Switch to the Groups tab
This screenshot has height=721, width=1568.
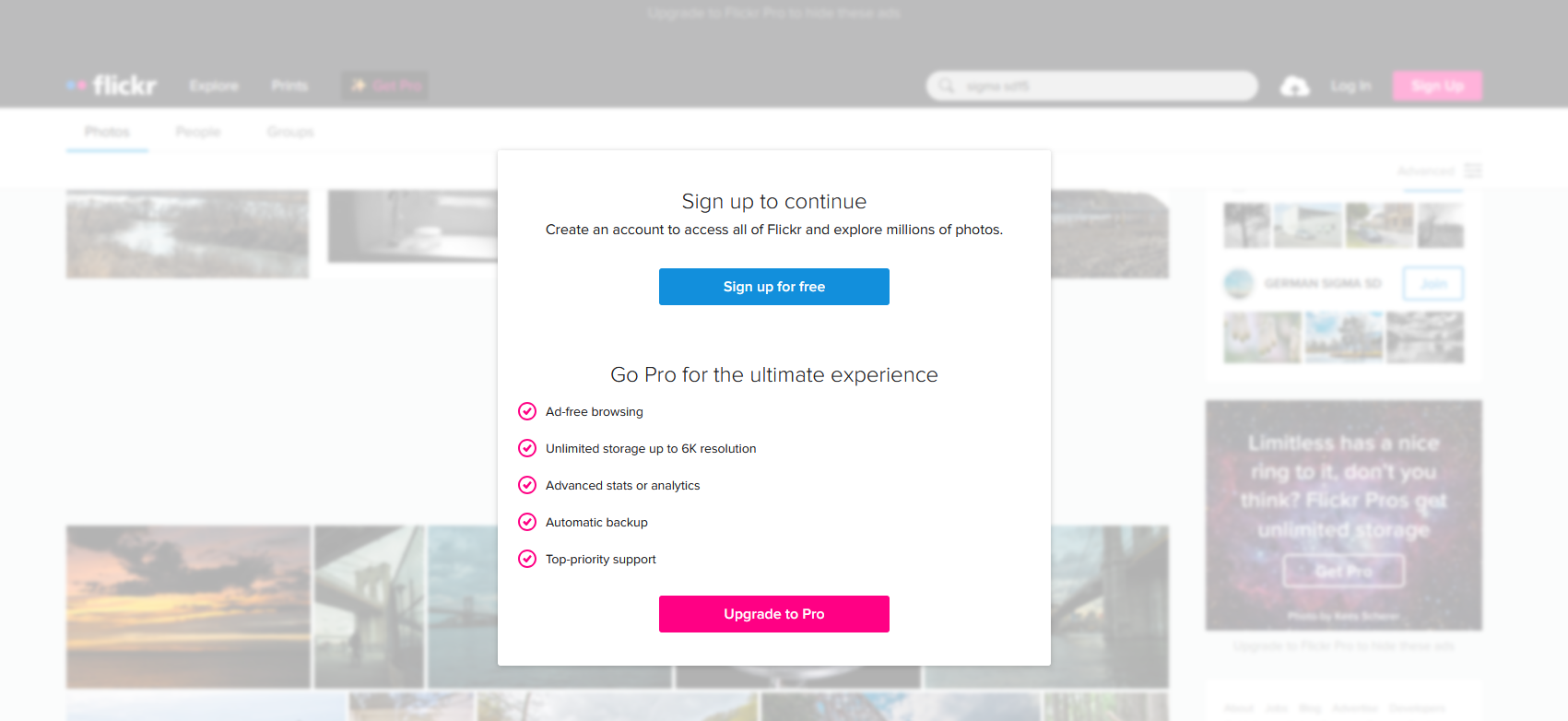coord(290,132)
